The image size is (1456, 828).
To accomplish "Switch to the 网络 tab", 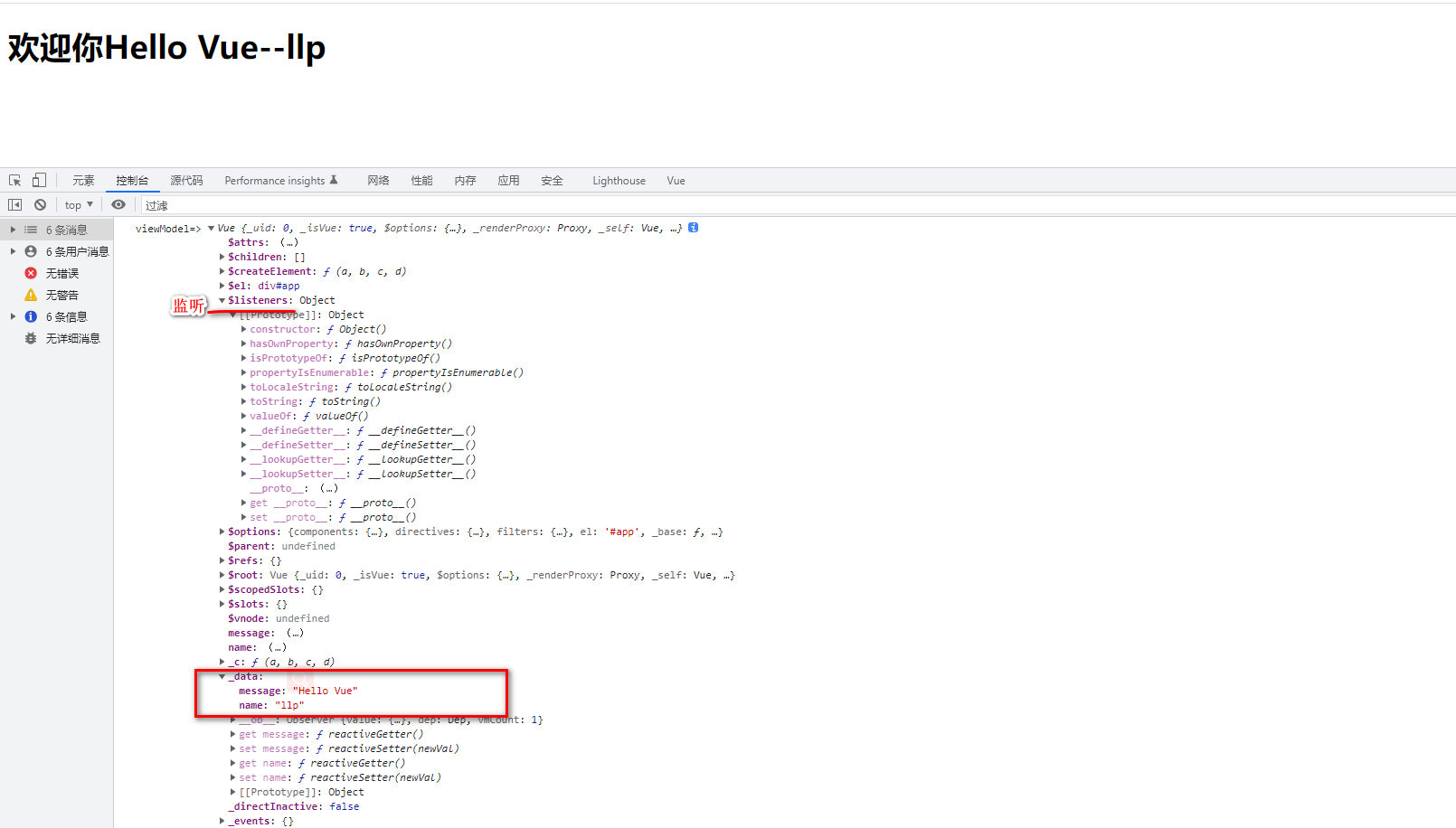I will (x=378, y=181).
